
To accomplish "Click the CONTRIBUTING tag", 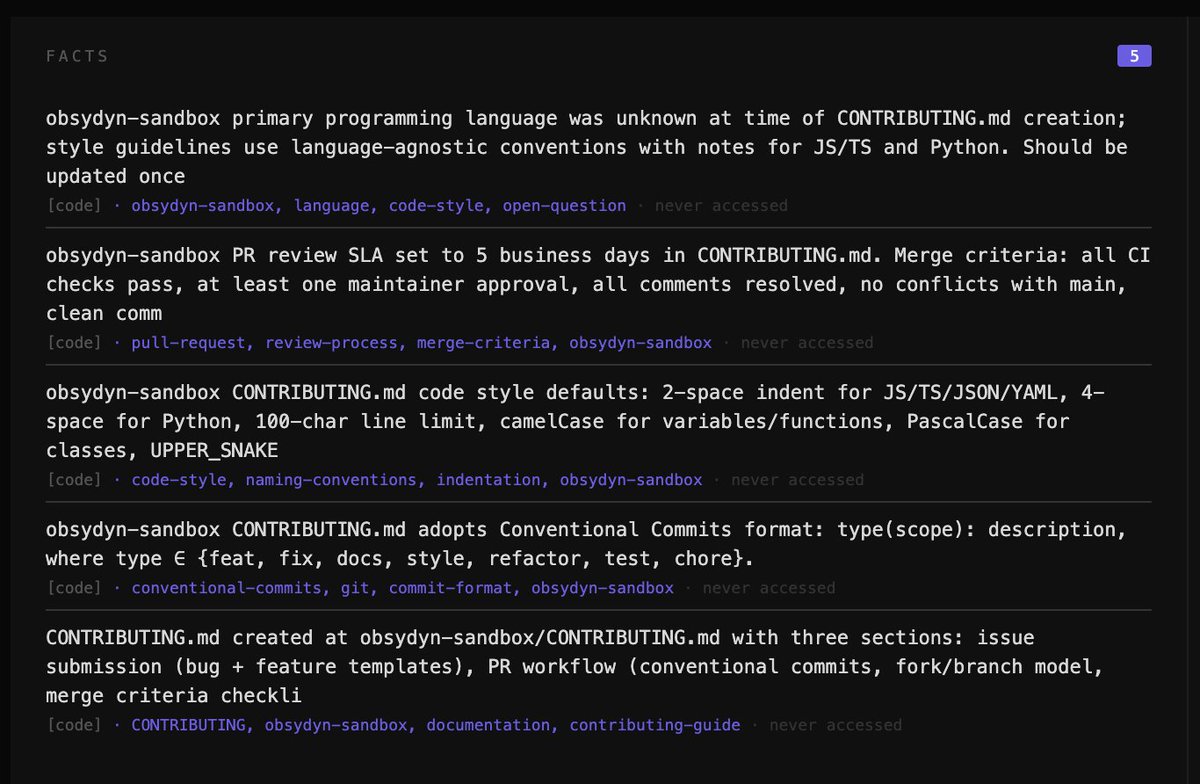I will (x=189, y=725).
